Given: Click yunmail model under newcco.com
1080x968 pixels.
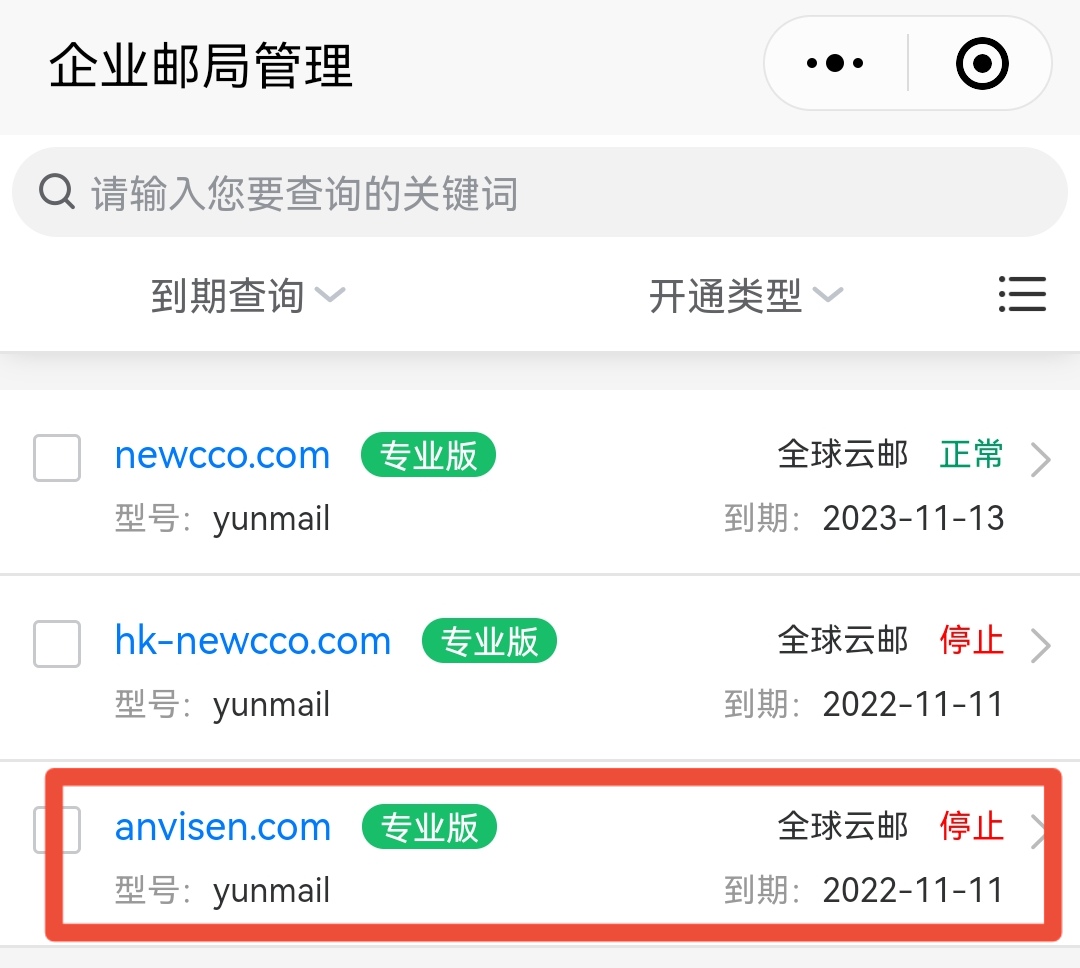Looking at the screenshot, I should (271, 519).
